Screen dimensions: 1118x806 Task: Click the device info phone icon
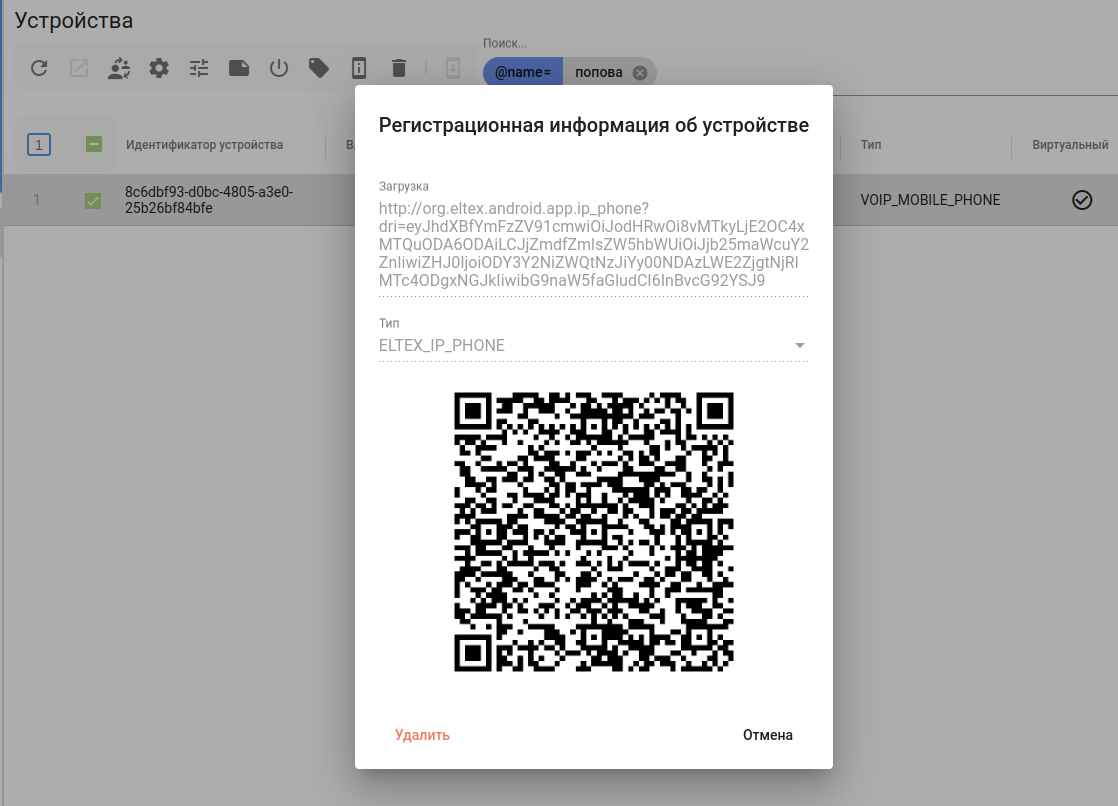tap(359, 68)
